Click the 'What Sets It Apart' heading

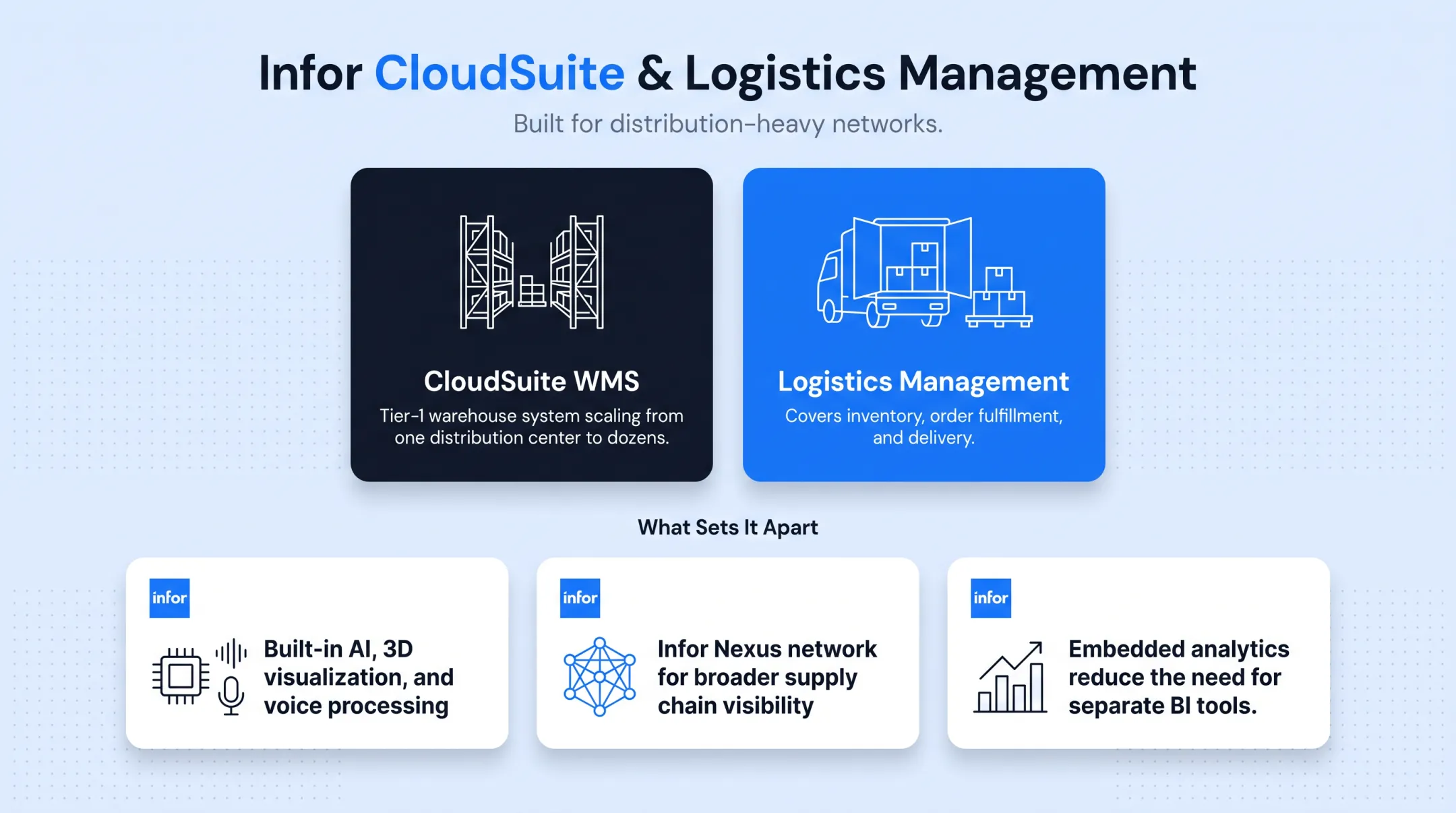[728, 527]
